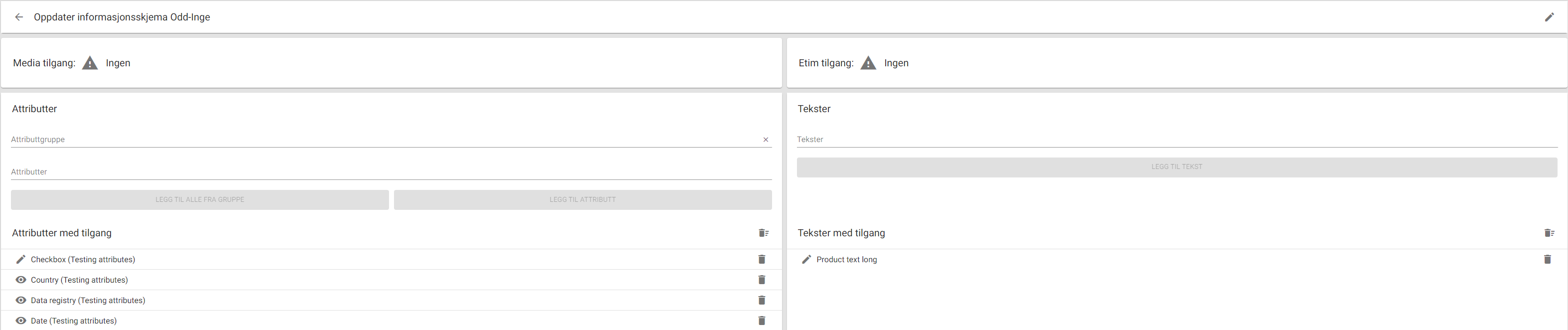The image size is (1568, 330).
Task: Toggle view access eye on Country attribute
Action: click(21, 280)
